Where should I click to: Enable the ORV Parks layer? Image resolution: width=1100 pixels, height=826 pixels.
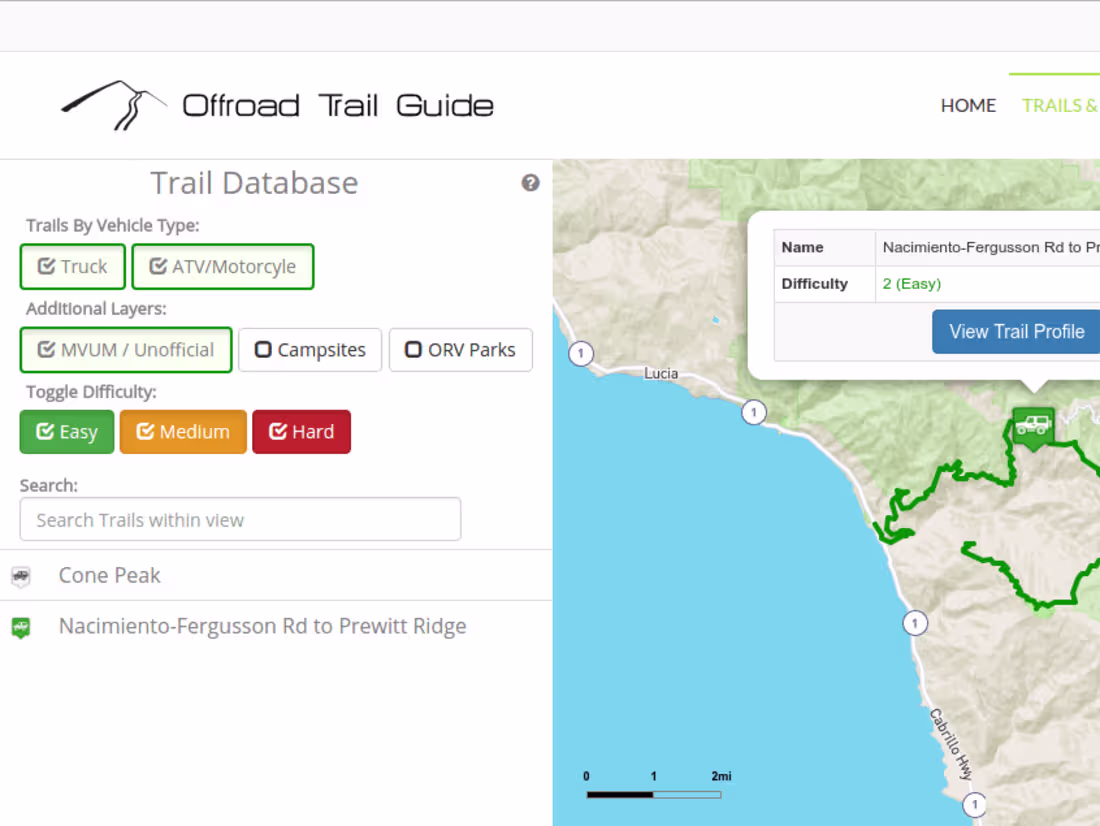point(460,350)
